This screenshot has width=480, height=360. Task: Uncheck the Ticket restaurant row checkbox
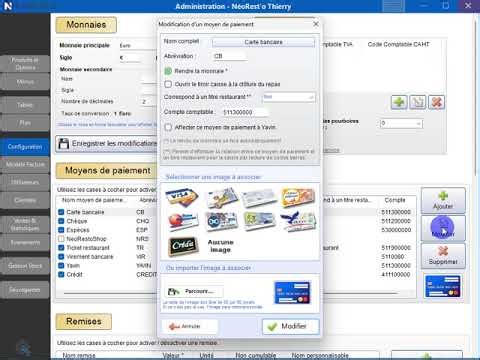[61, 248]
